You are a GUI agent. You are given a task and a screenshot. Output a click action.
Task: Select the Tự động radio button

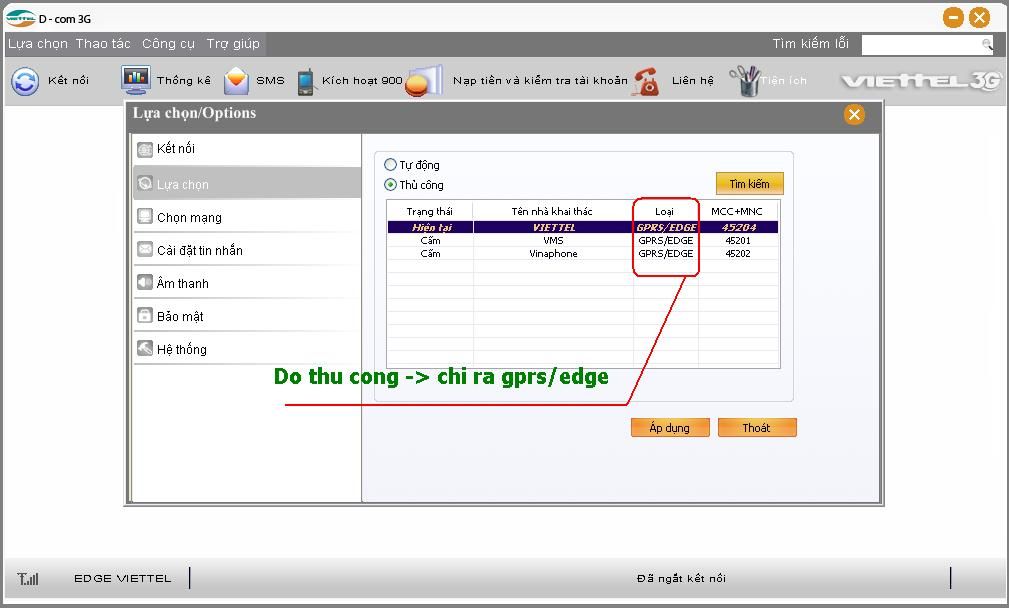pyautogui.click(x=391, y=165)
